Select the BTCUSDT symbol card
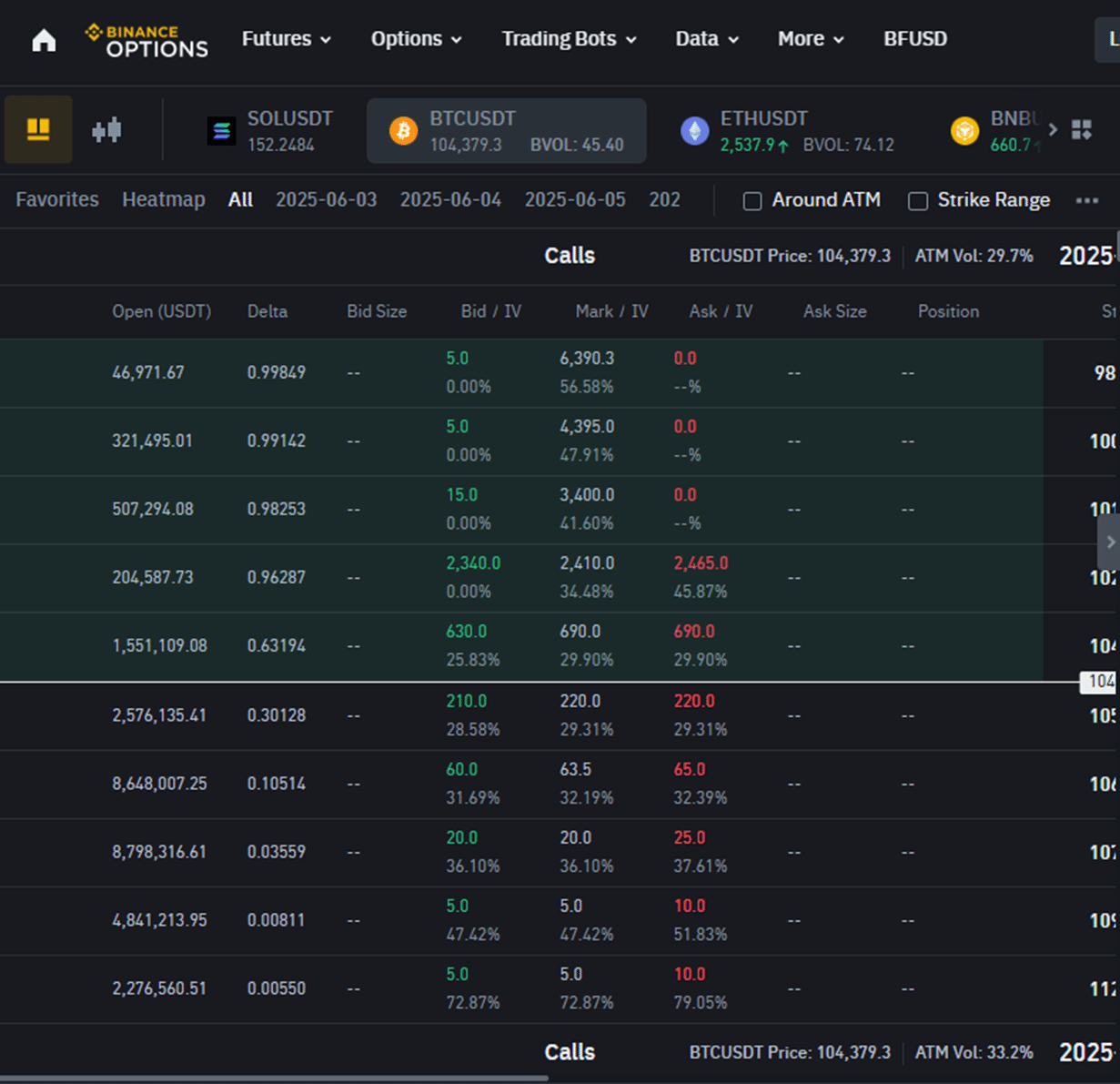The height and width of the screenshot is (1084, 1120). [x=507, y=131]
